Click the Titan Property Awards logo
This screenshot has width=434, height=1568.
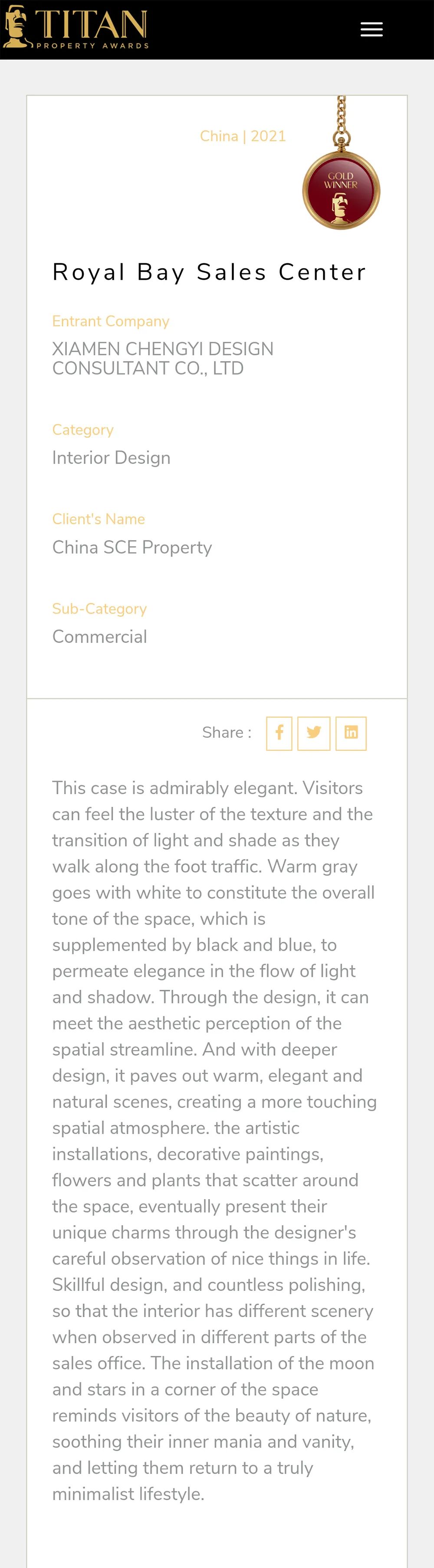76,27
